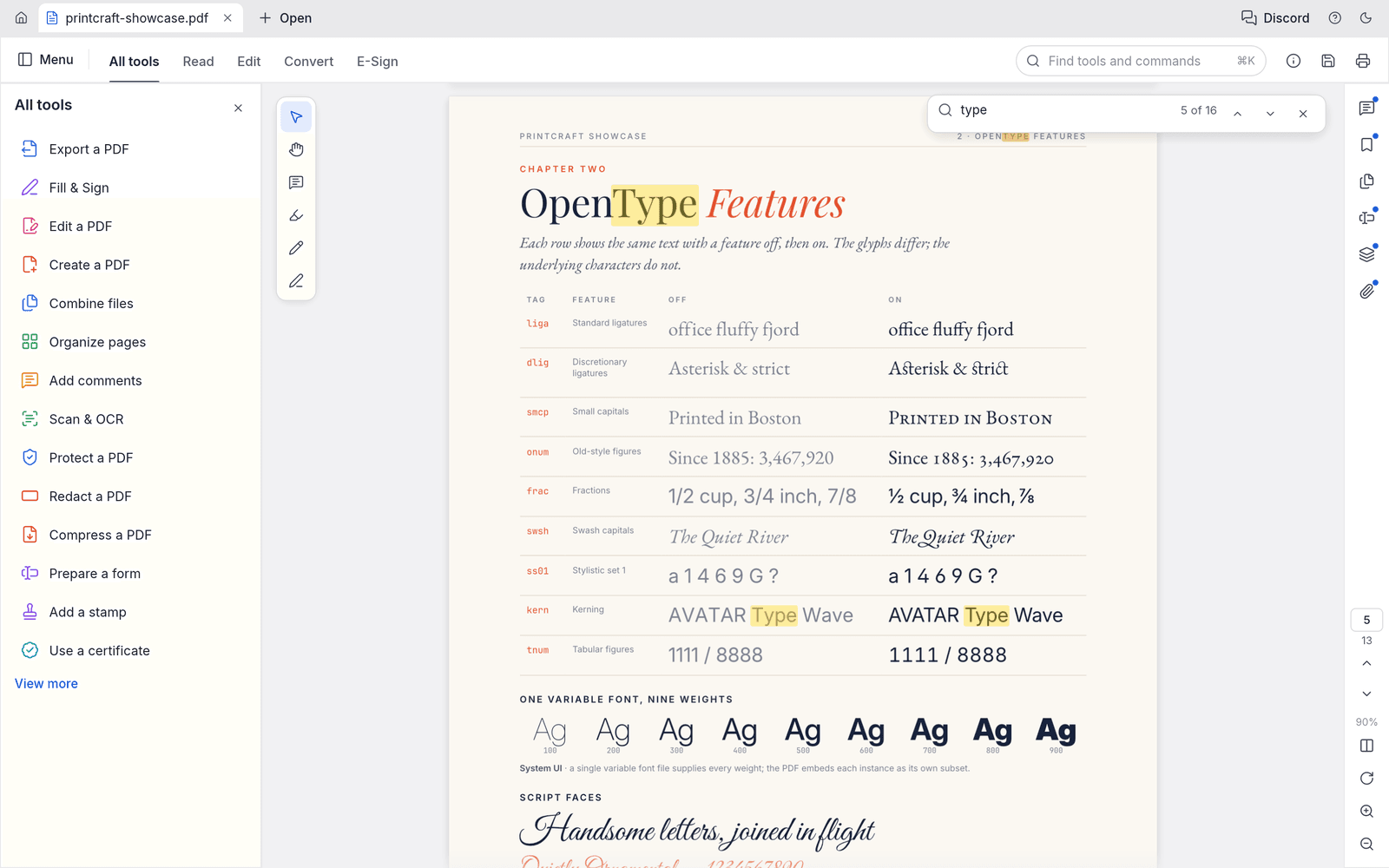The height and width of the screenshot is (868, 1389).
Task: Open the E-Sign tab
Action: click(378, 62)
